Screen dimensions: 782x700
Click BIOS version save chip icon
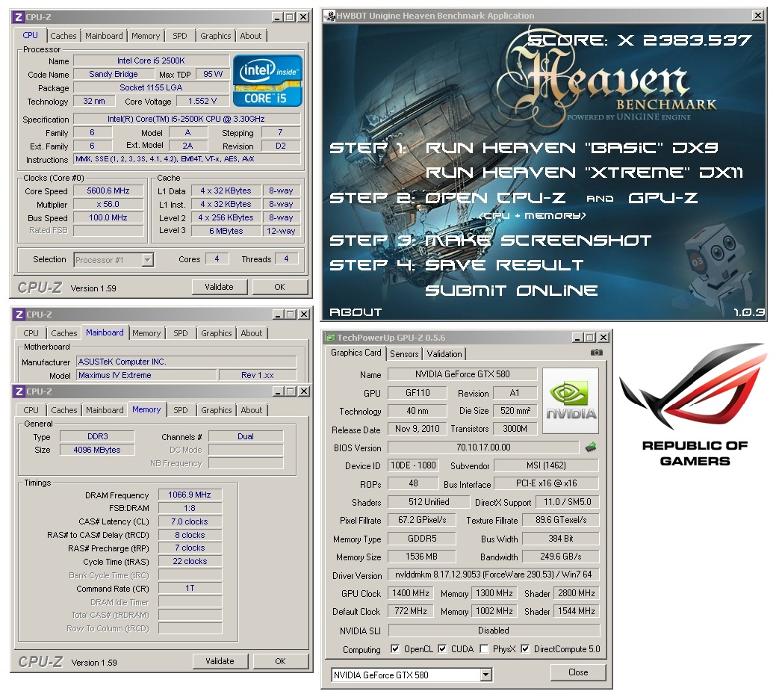(590, 447)
